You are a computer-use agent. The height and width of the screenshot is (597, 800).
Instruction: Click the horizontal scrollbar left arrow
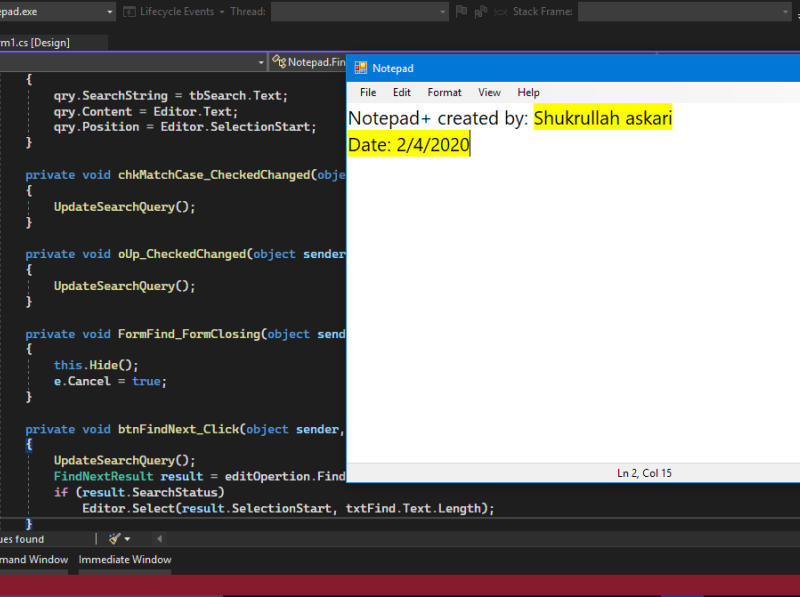click(159, 539)
